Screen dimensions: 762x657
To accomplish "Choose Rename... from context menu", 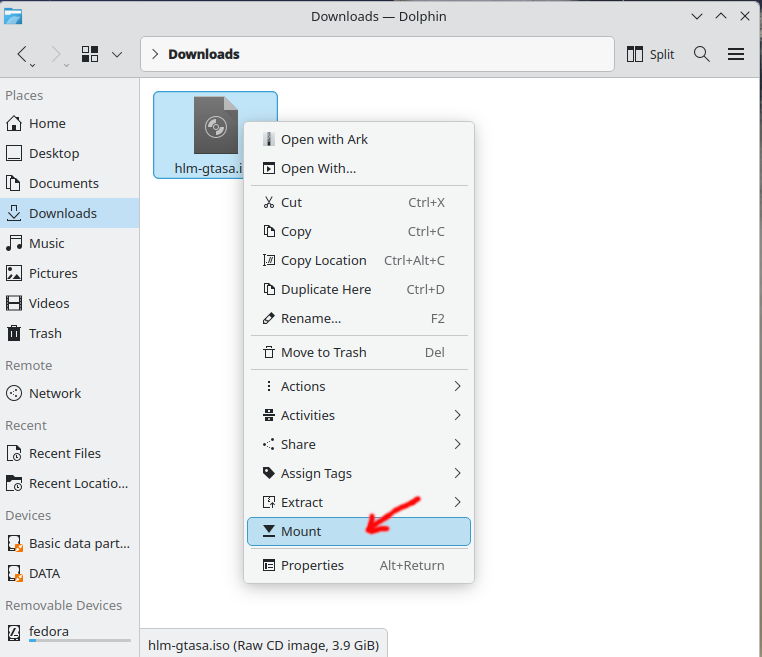I will (x=359, y=319).
